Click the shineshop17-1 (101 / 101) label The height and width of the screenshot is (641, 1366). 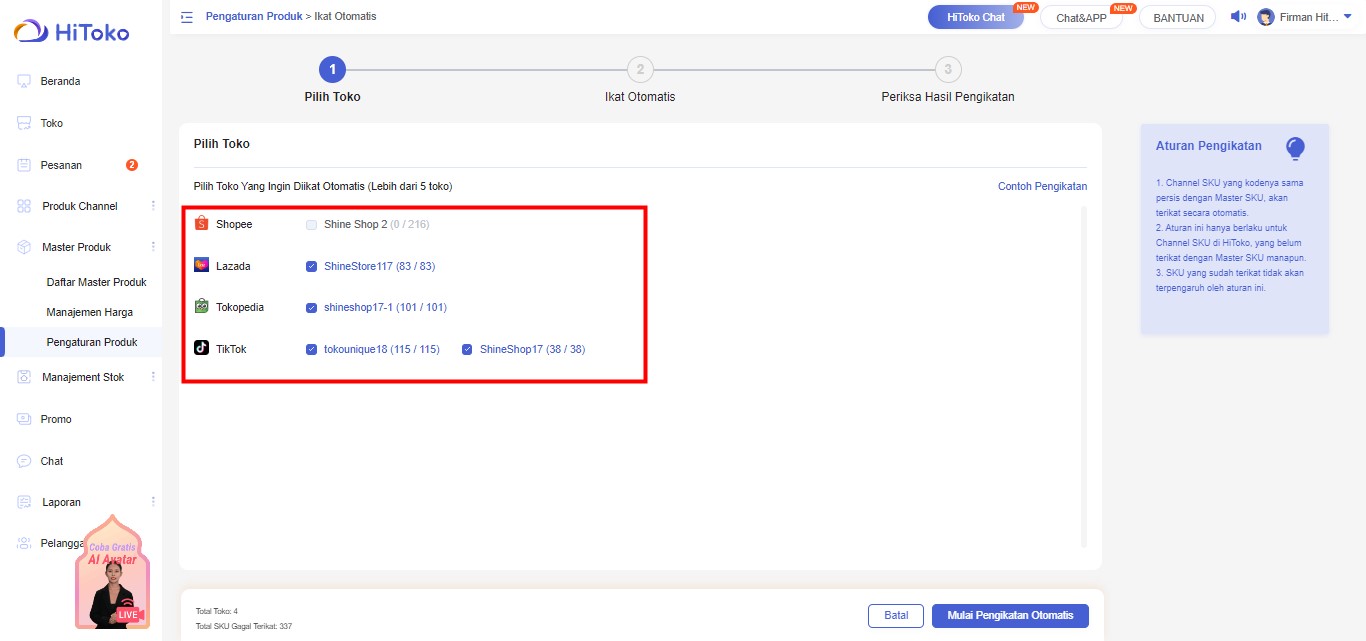(385, 307)
